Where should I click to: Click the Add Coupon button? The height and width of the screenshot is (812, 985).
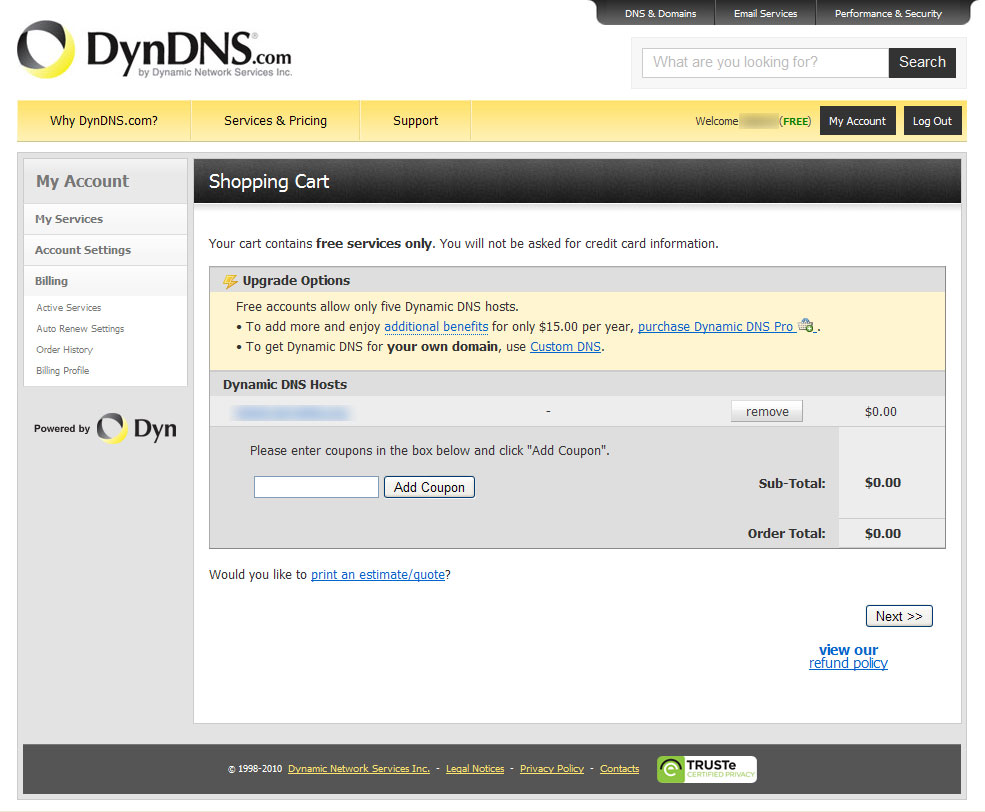pos(429,487)
